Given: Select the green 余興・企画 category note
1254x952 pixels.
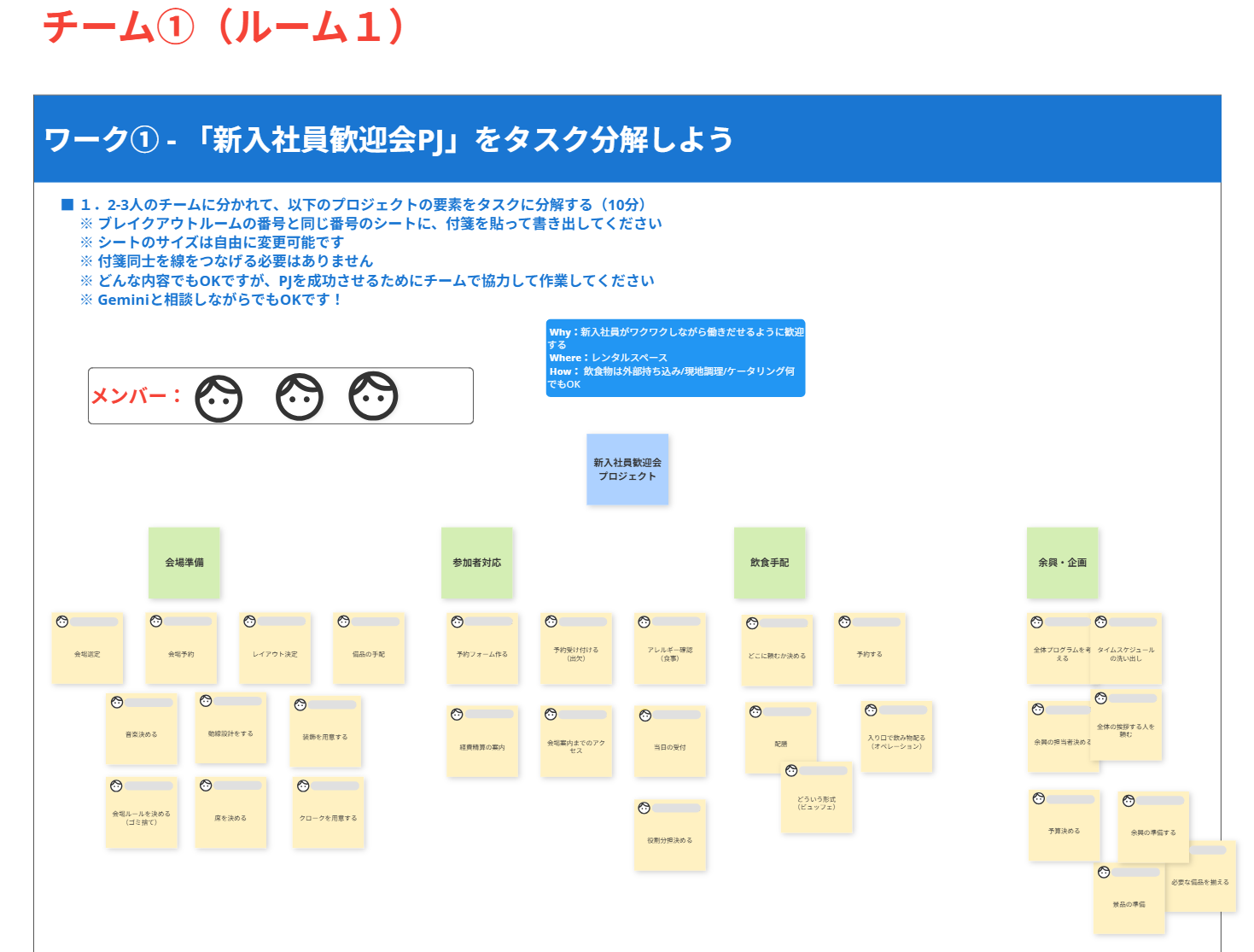Looking at the screenshot, I should [x=1063, y=563].
